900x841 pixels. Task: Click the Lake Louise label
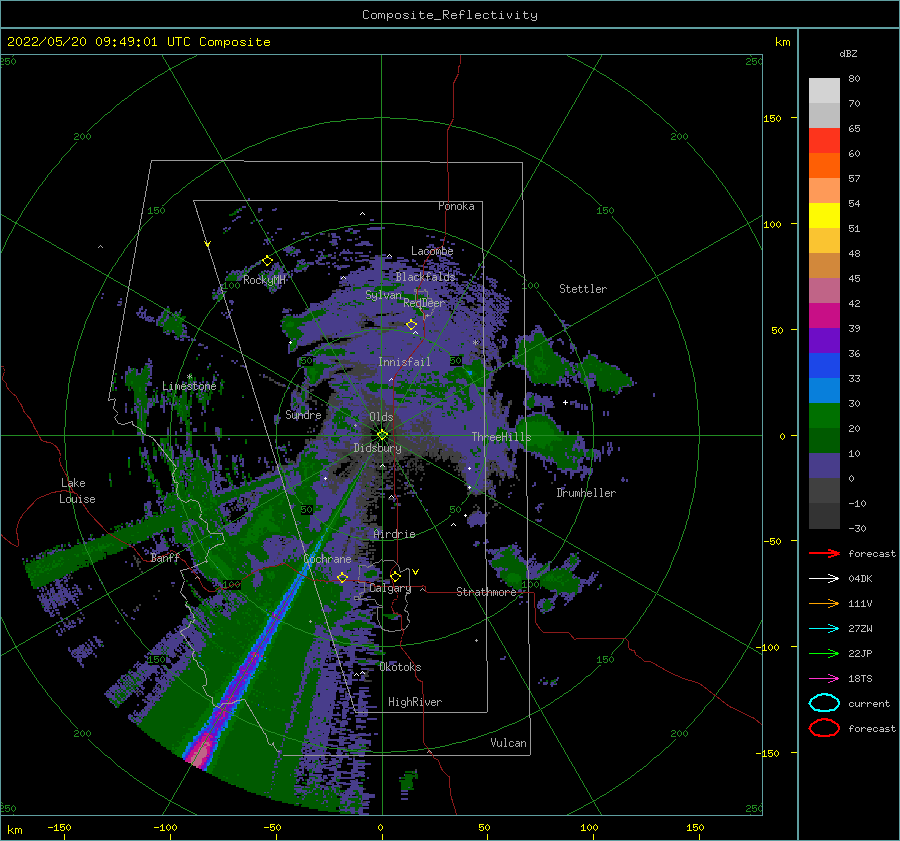[x=77, y=491]
